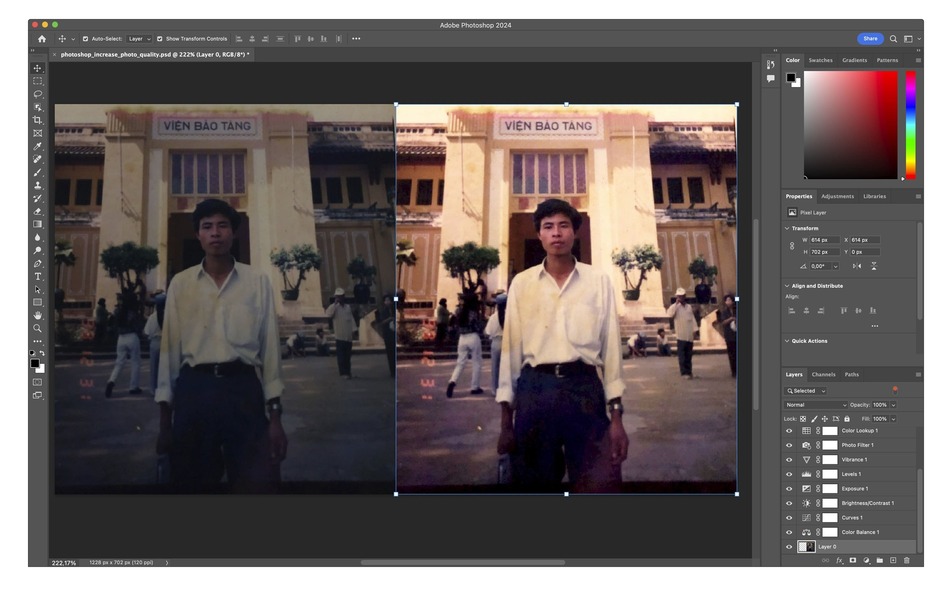Viewport: 952px width, 604px height.
Task: Select the Lasso tool
Action: click(38, 94)
